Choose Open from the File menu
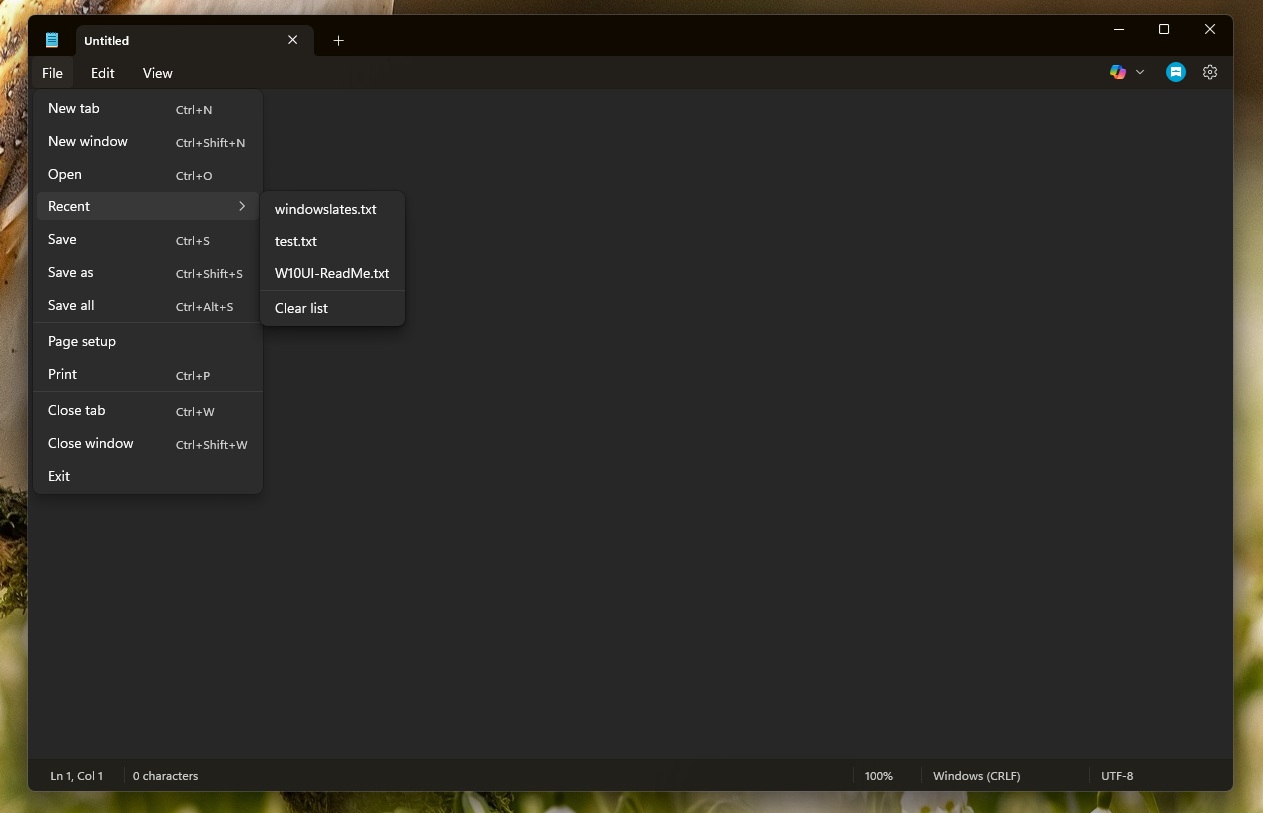The height and width of the screenshot is (813, 1263). [x=65, y=174]
